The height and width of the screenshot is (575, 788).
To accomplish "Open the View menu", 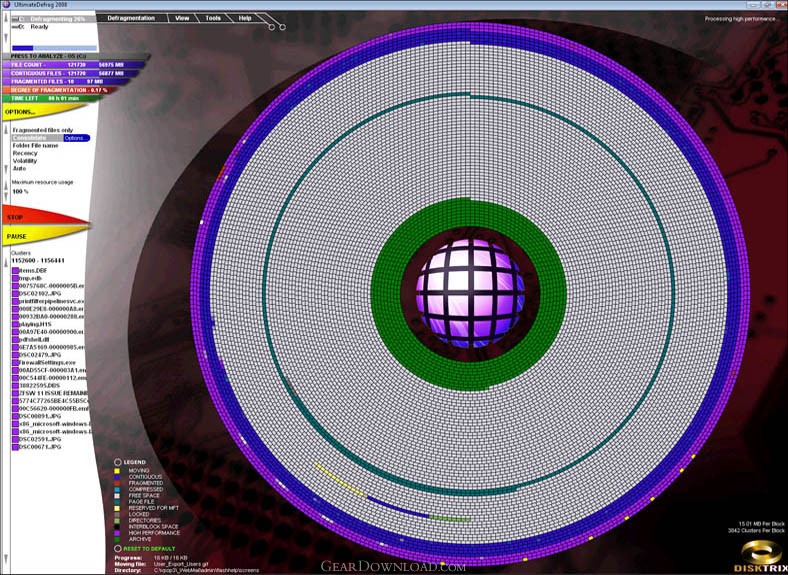I will coord(182,18).
